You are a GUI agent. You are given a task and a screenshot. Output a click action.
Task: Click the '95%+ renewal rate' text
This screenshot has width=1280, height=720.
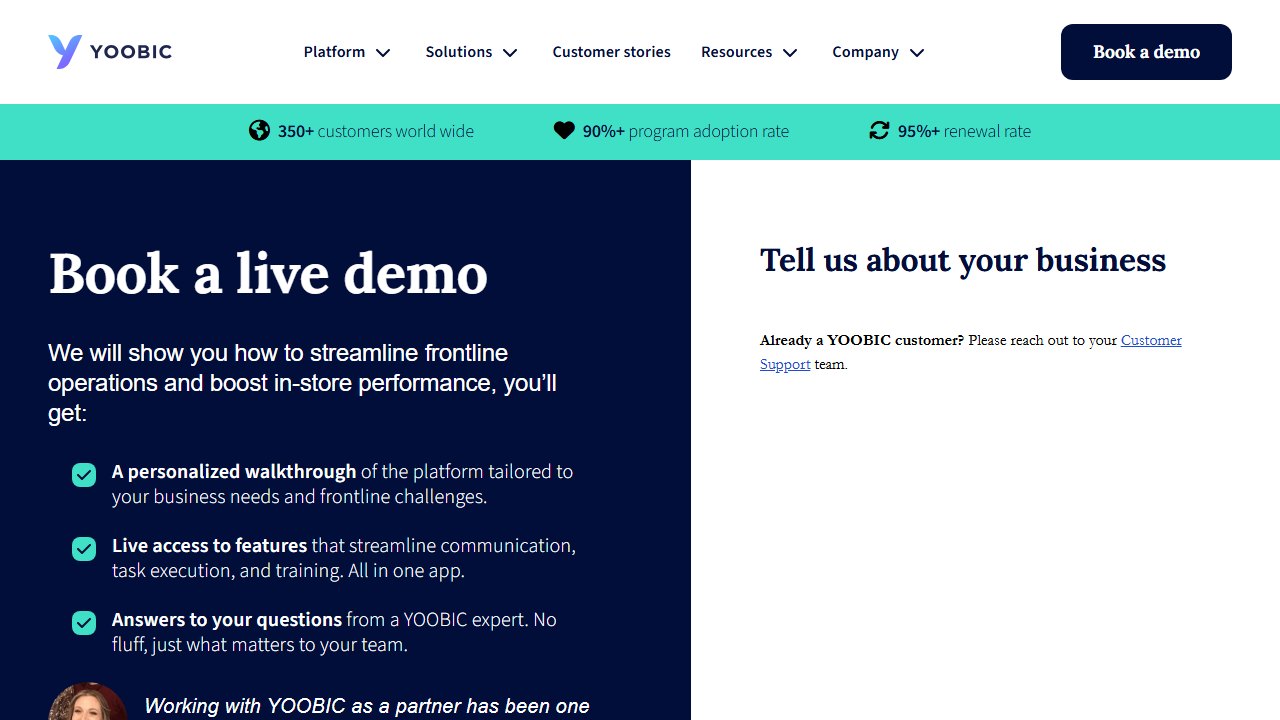click(964, 131)
